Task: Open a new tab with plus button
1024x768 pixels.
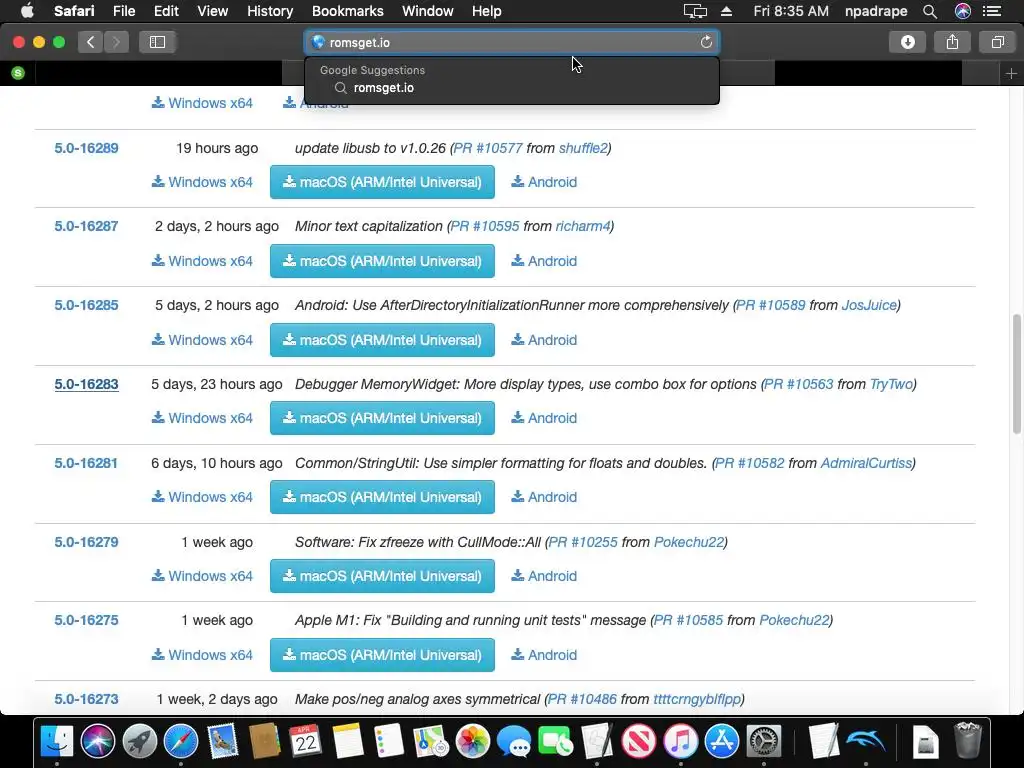Action: 1011,74
